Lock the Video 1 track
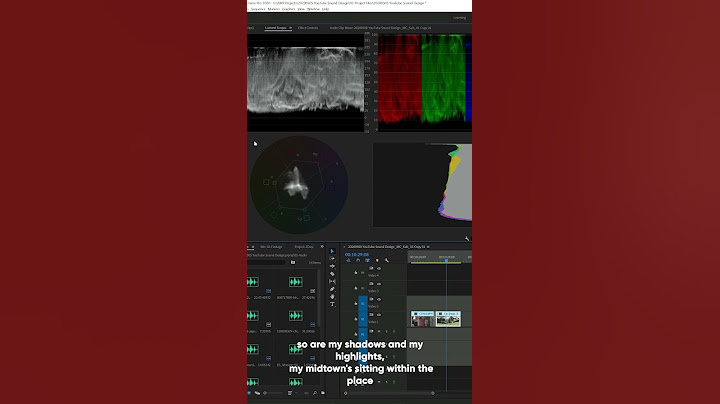 click(356, 319)
